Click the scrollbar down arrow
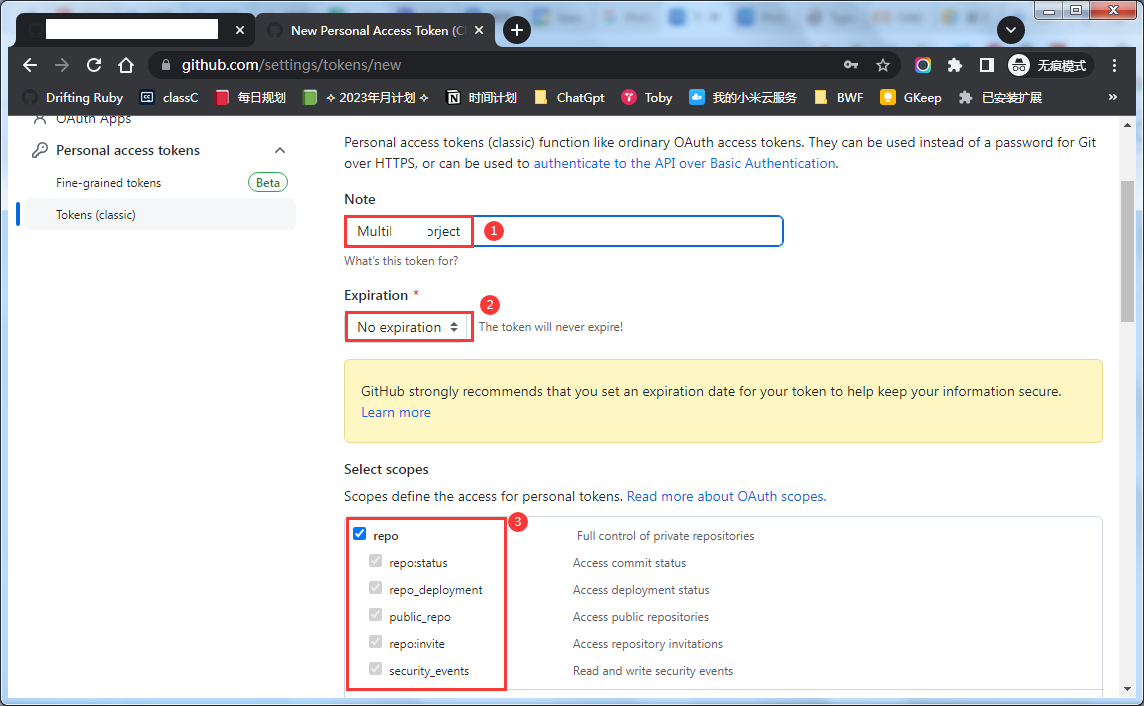The image size is (1144, 706). (1127, 689)
